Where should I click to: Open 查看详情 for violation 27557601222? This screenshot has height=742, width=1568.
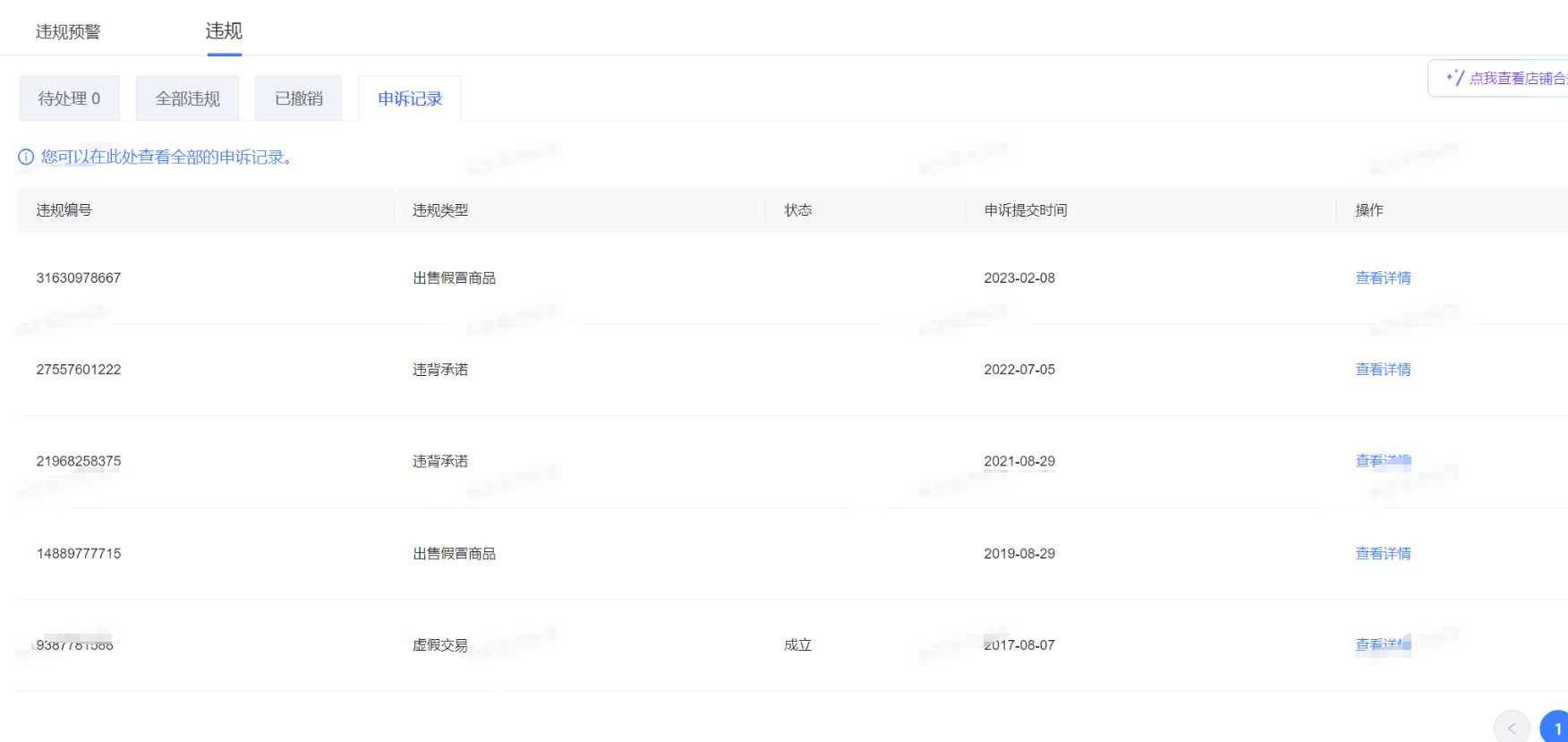[1383, 370]
